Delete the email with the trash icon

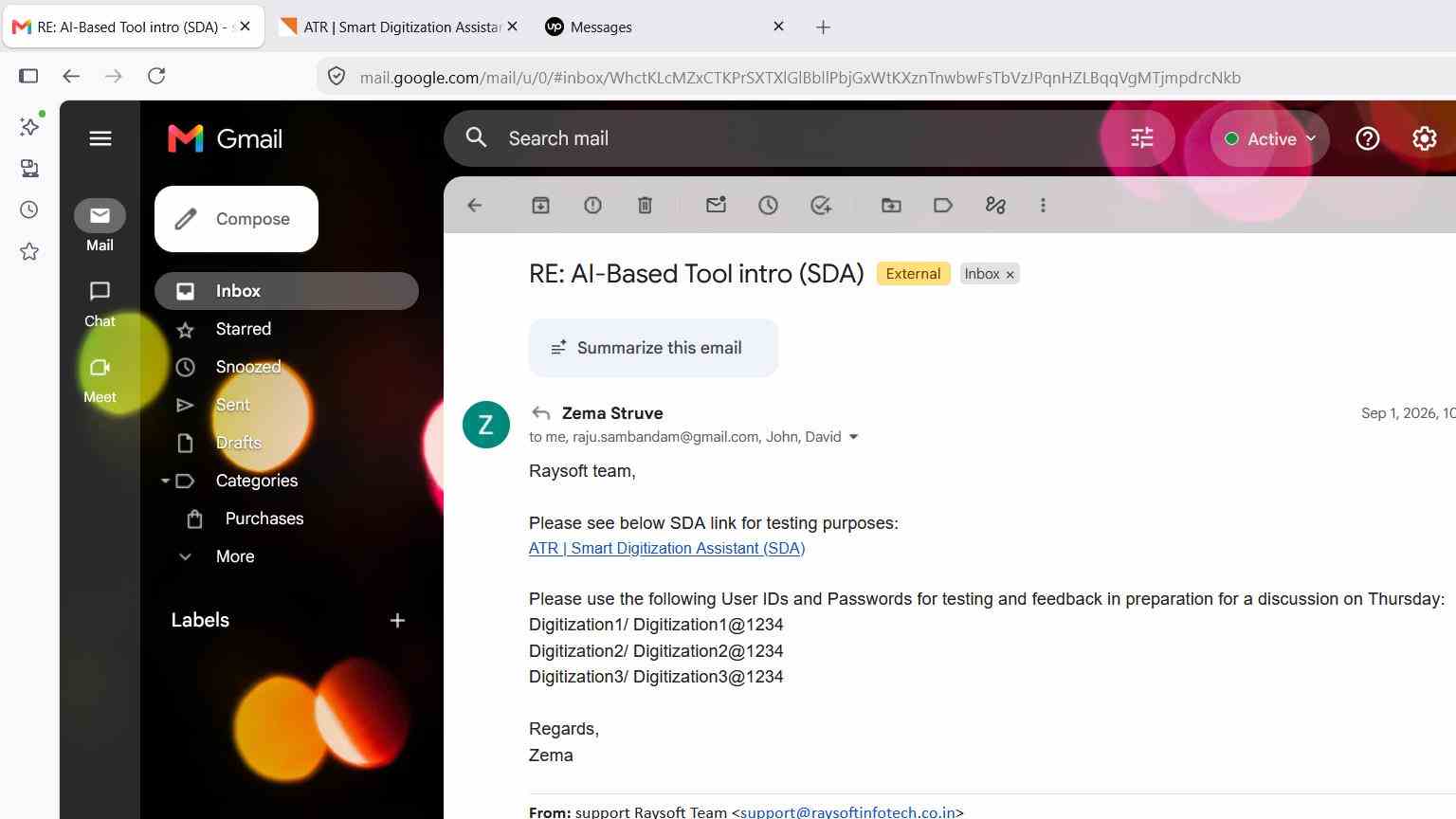point(645,205)
